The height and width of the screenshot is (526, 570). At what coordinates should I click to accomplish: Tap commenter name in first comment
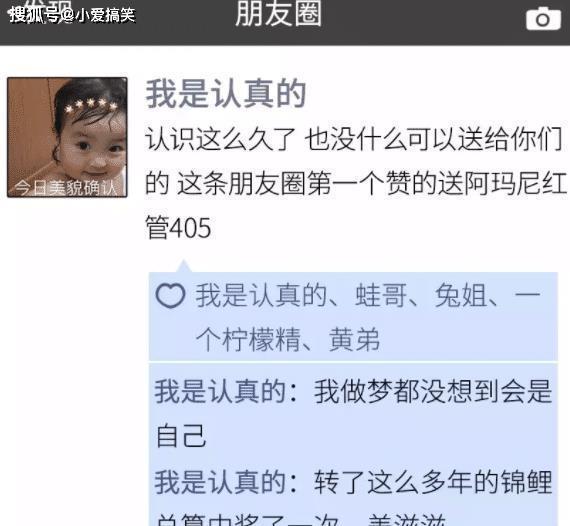tap(221, 392)
